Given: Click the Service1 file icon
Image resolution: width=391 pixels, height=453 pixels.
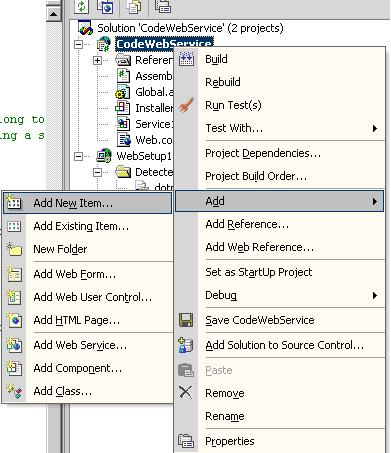Looking at the screenshot, I should tap(123, 124).
